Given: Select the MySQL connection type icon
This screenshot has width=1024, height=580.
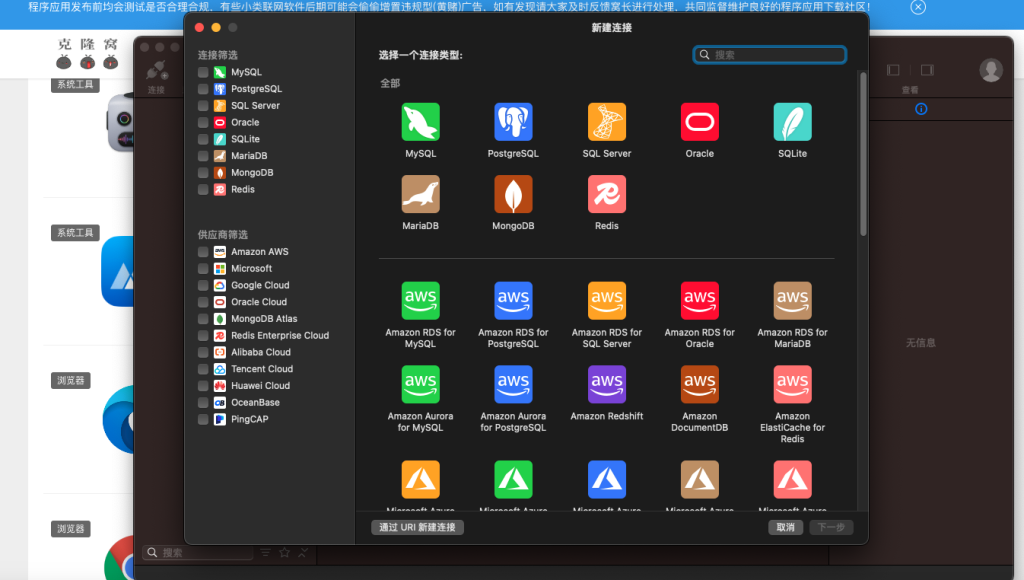Looking at the screenshot, I should coord(420,121).
